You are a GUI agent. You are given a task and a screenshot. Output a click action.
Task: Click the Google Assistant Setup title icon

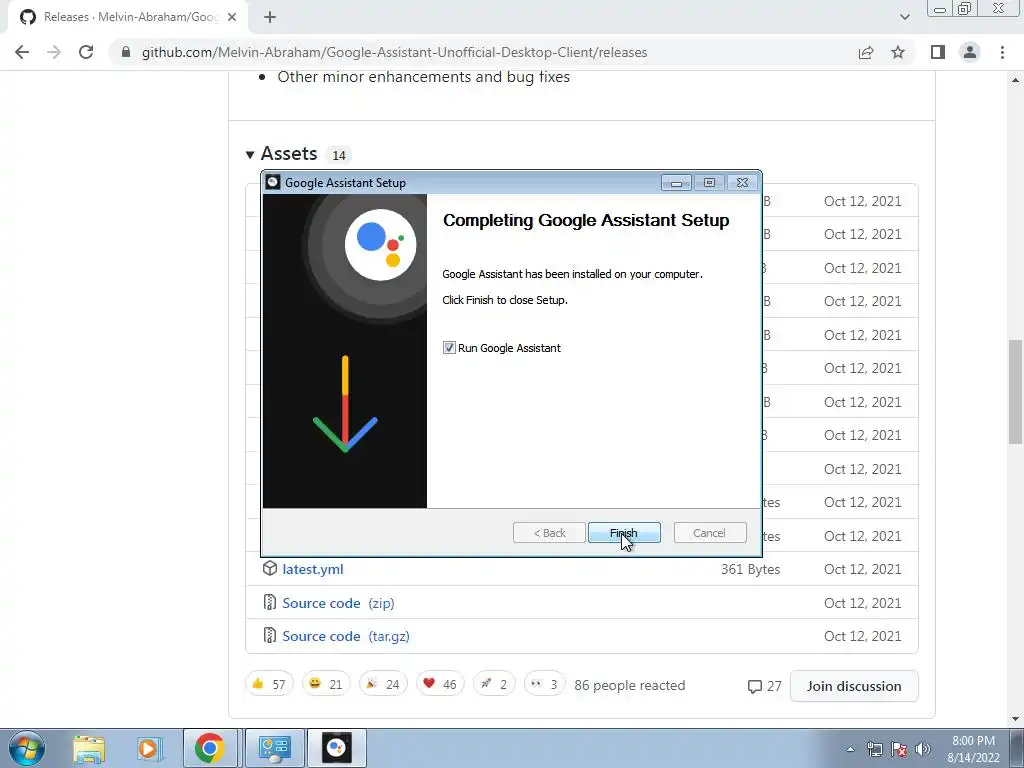click(273, 182)
